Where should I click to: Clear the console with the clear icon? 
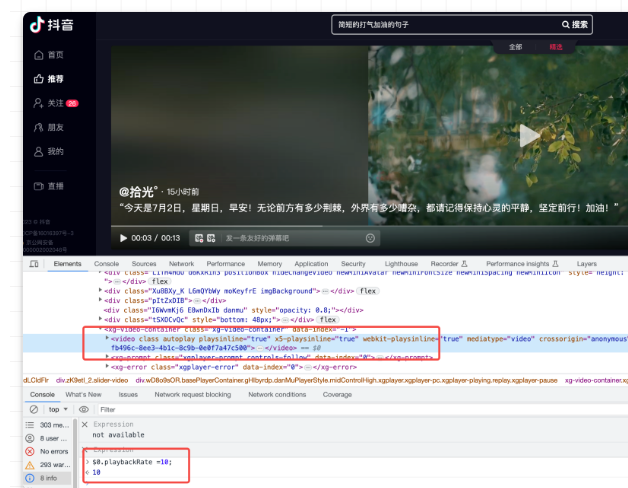click(x=34, y=409)
